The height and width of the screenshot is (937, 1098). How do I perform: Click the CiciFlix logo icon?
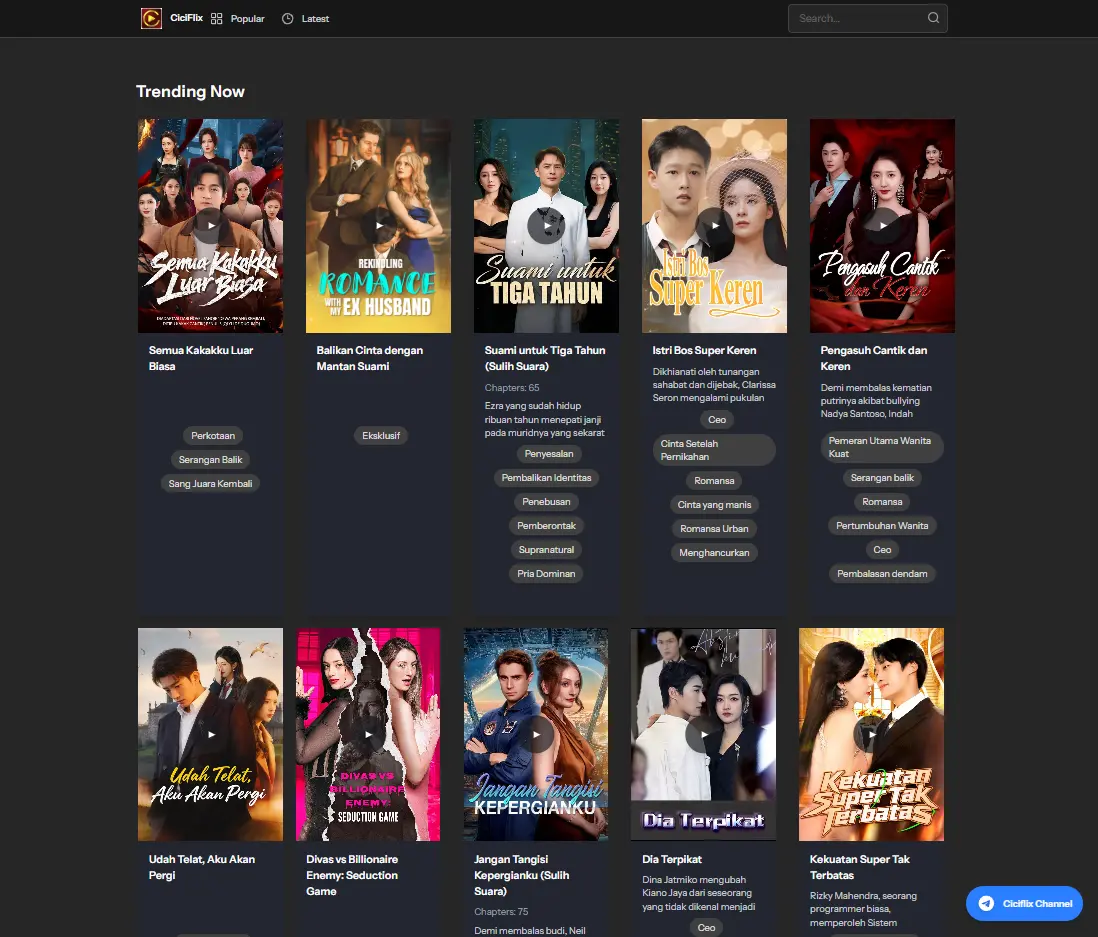click(x=151, y=18)
